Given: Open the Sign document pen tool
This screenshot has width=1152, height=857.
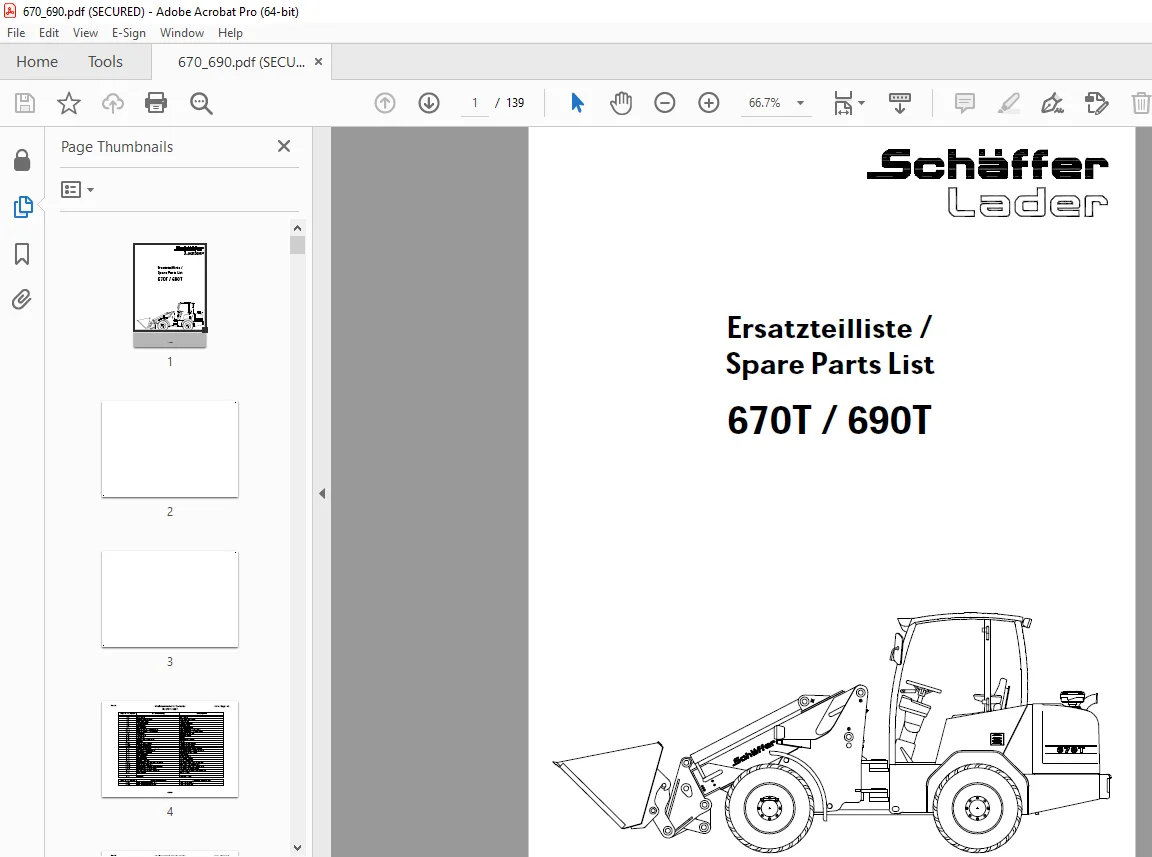Looking at the screenshot, I should (1052, 103).
